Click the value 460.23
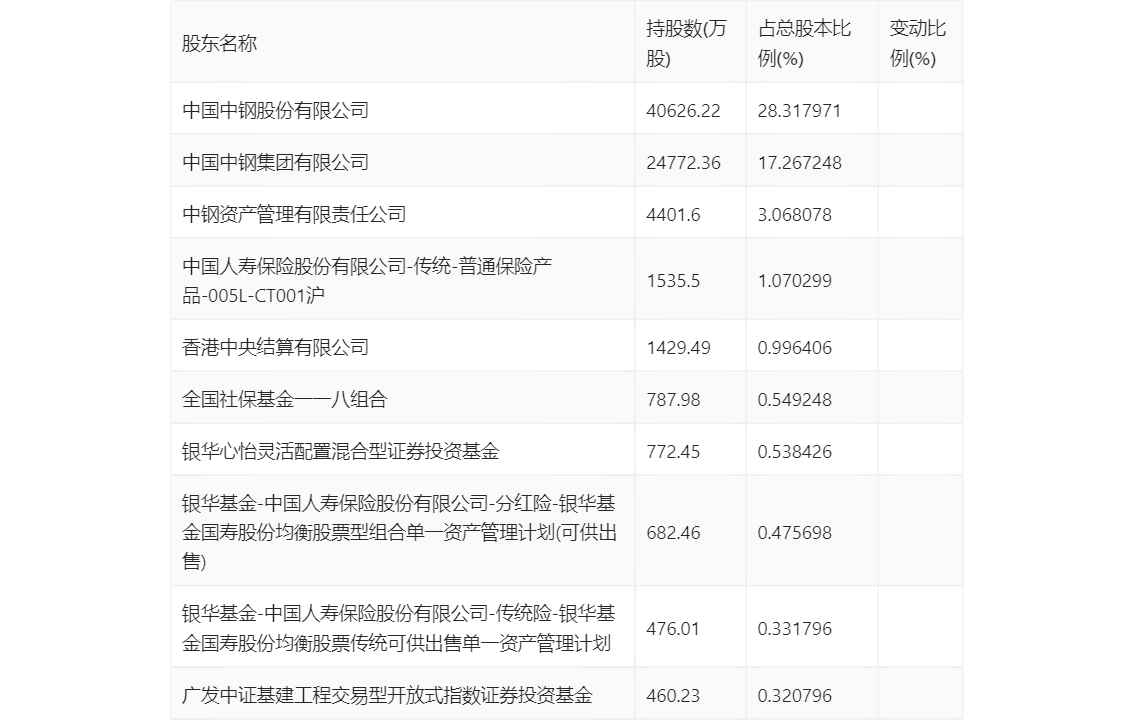Image resolution: width=1134 pixels, height=720 pixels. [673, 695]
